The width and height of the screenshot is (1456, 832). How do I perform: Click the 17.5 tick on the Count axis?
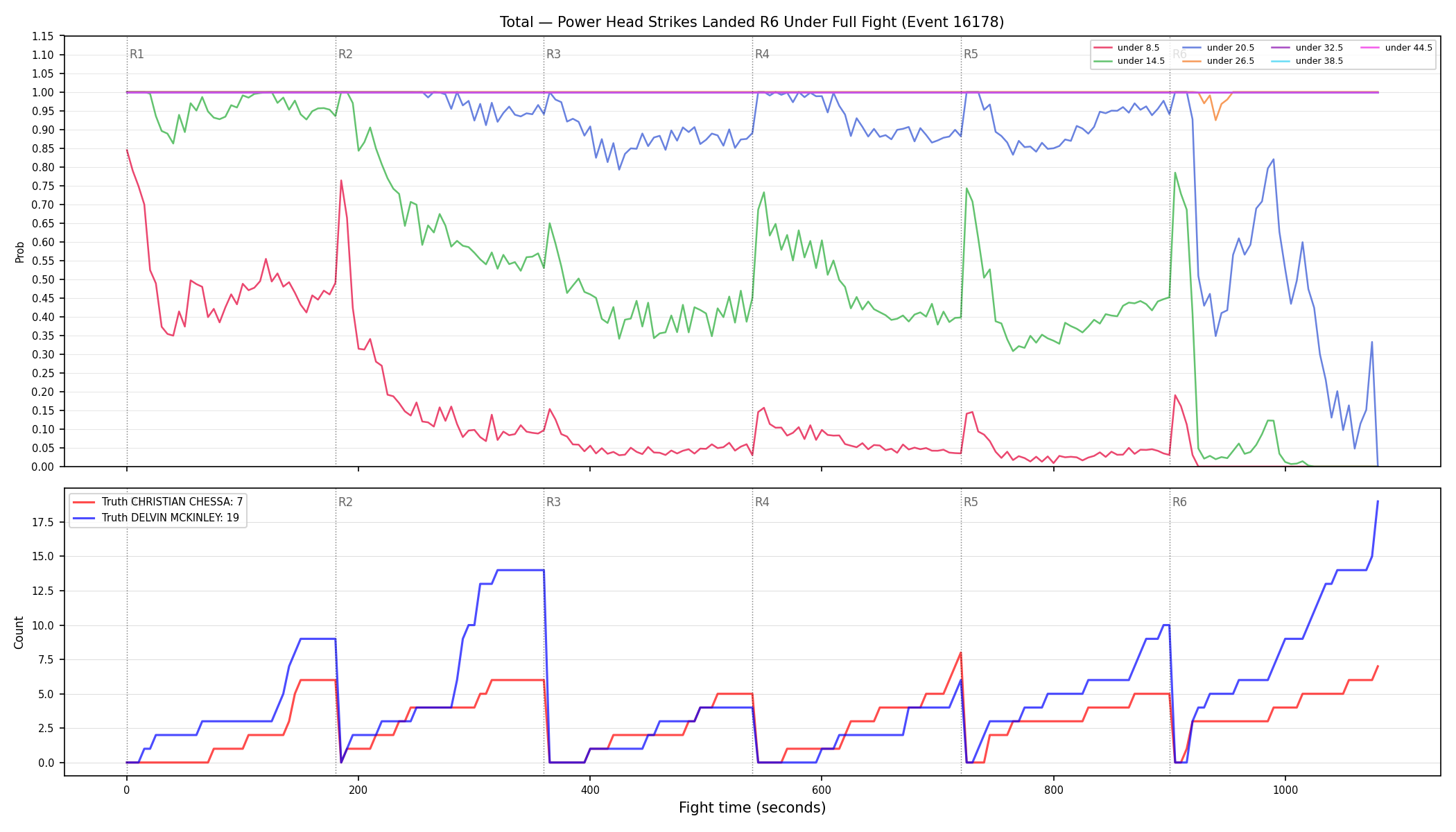42,522
